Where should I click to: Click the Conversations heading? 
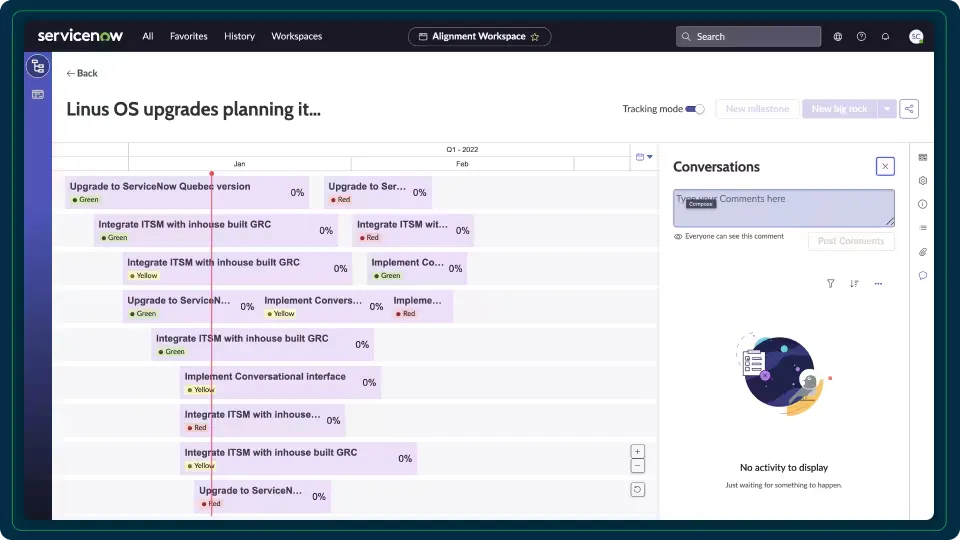click(716, 167)
